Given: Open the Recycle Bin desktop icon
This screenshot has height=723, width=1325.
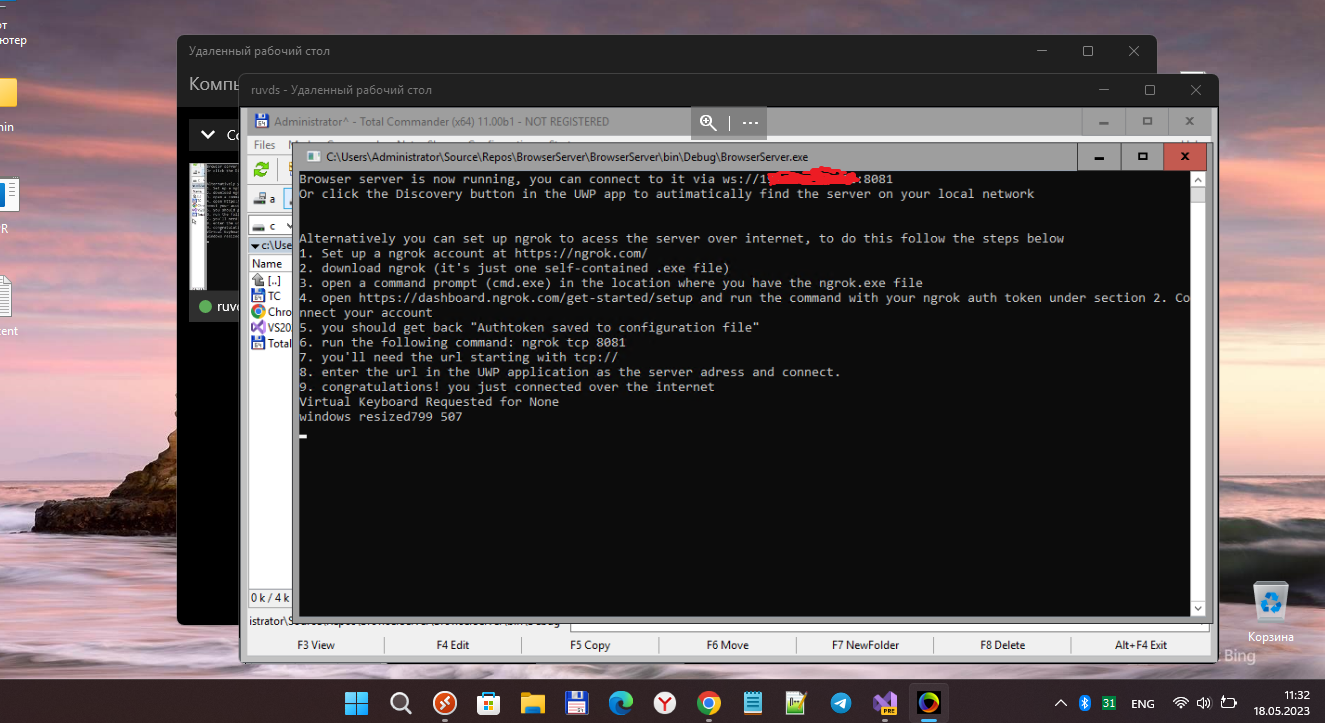Looking at the screenshot, I should 1271,611.
